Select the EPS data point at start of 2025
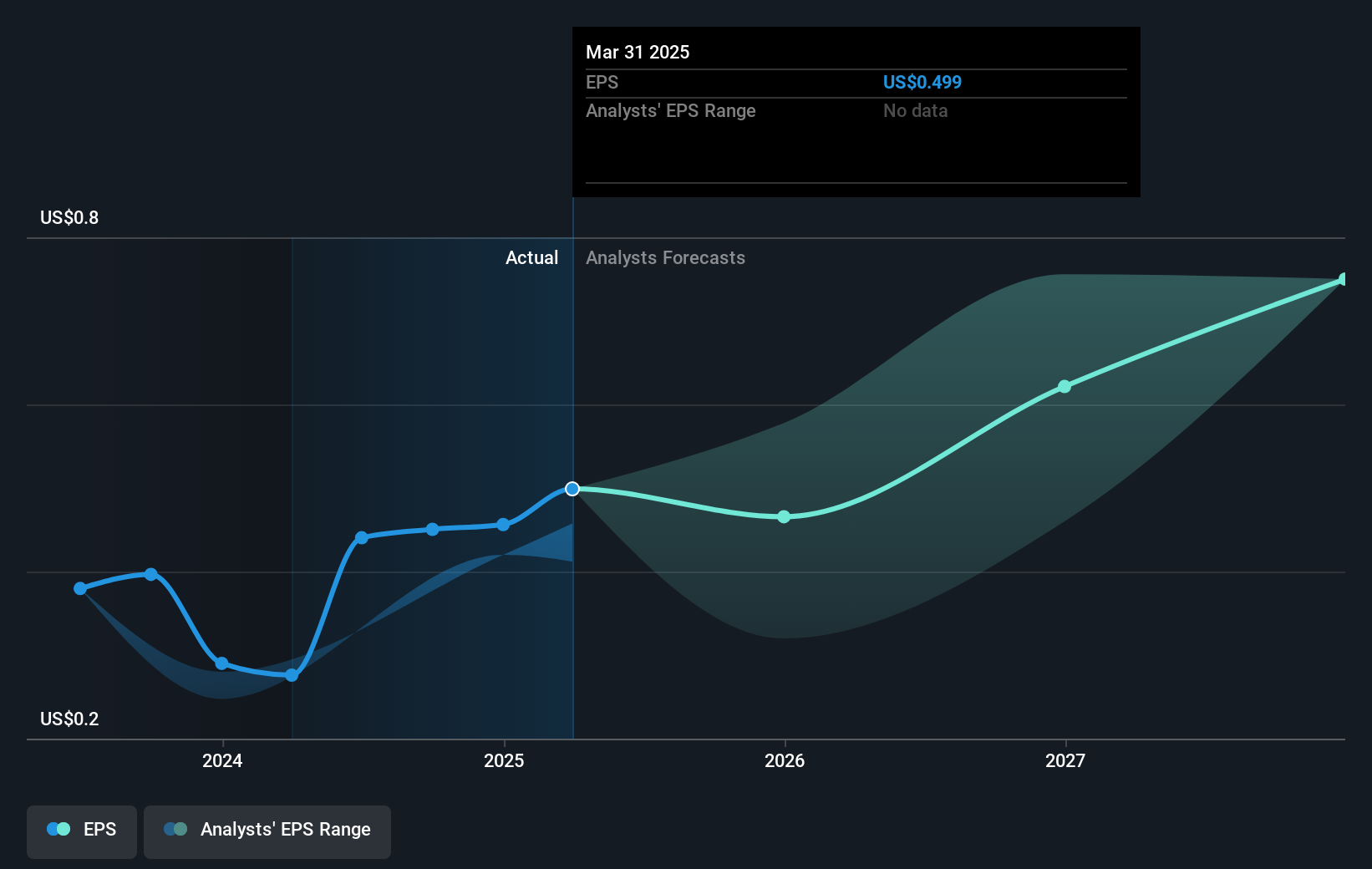The image size is (1372, 869). pyautogui.click(x=503, y=525)
